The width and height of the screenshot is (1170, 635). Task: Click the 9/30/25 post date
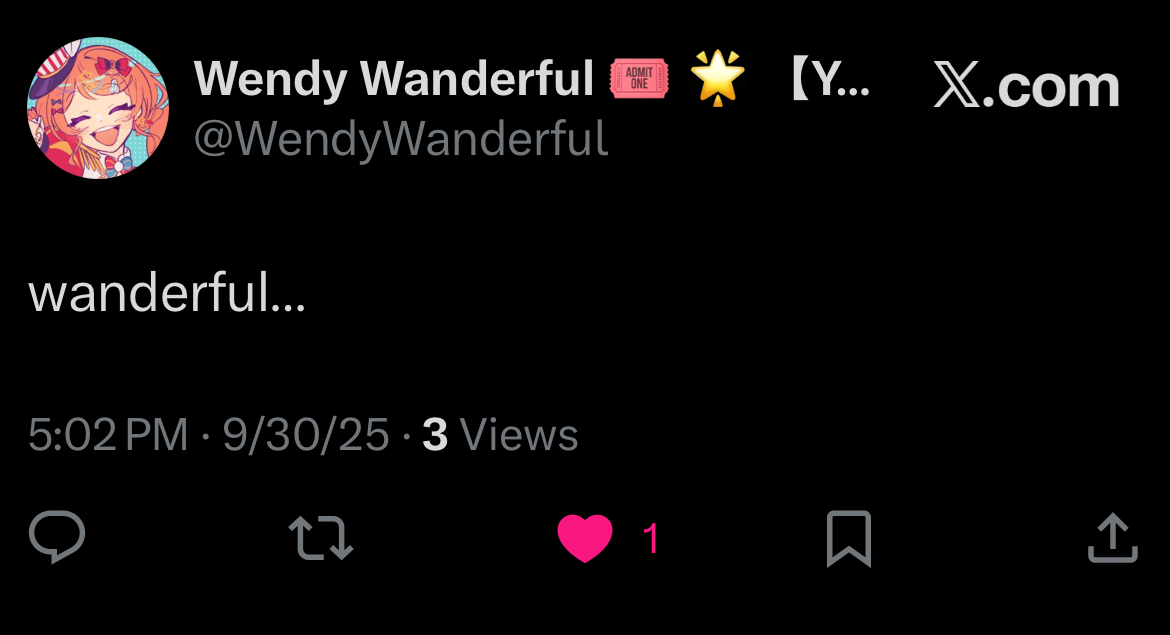pyautogui.click(x=306, y=434)
